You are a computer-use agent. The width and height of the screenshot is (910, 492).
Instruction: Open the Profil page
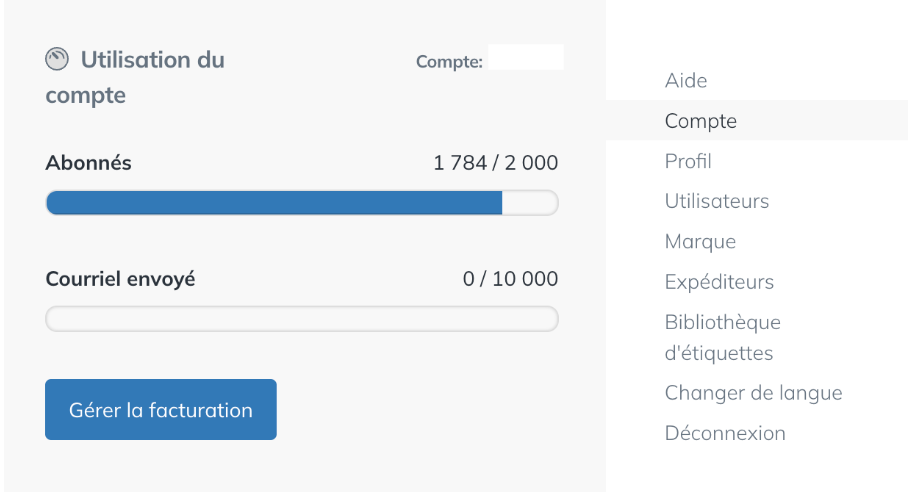688,161
